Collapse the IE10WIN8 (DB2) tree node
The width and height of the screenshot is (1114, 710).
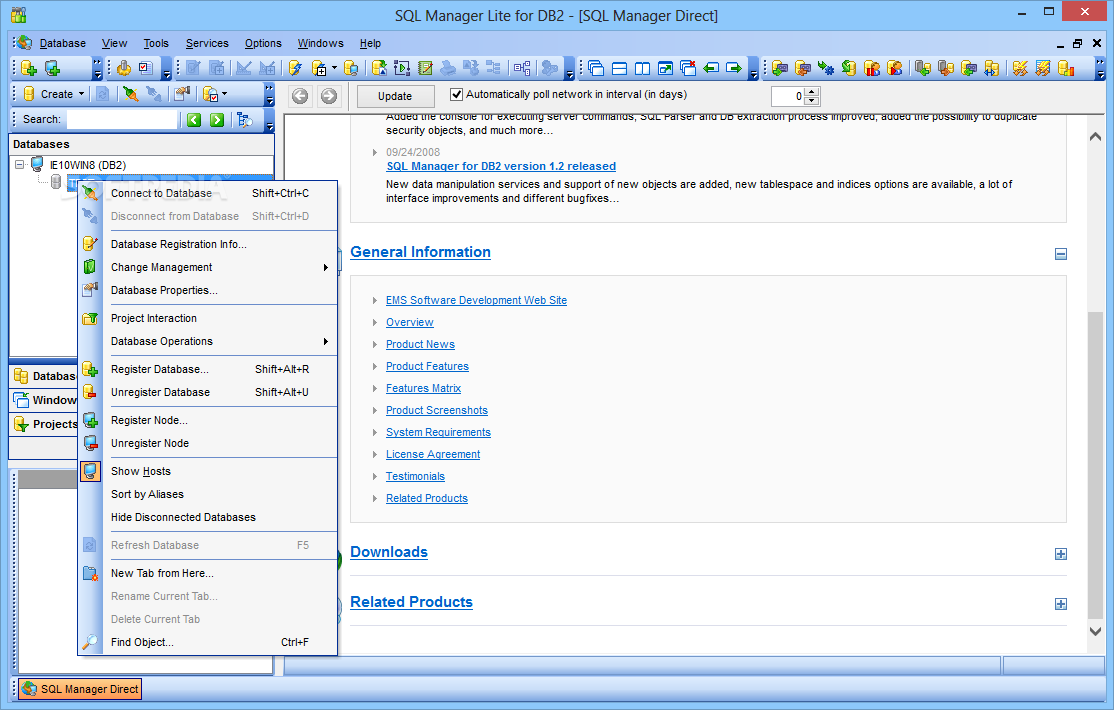tap(20, 165)
